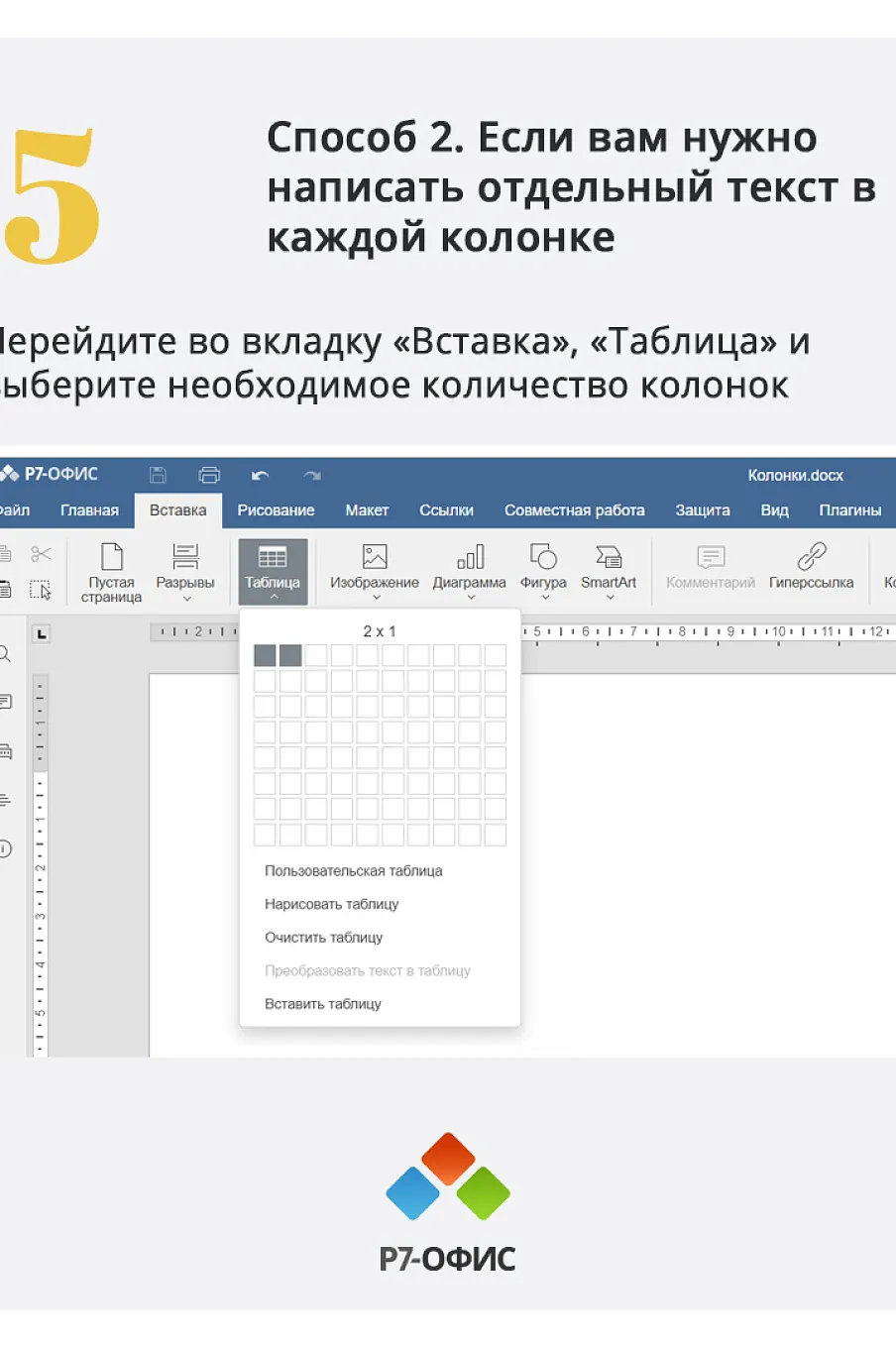
Task: Open the Диаграмма chart dropdown
Action: pyautogui.click(x=470, y=598)
